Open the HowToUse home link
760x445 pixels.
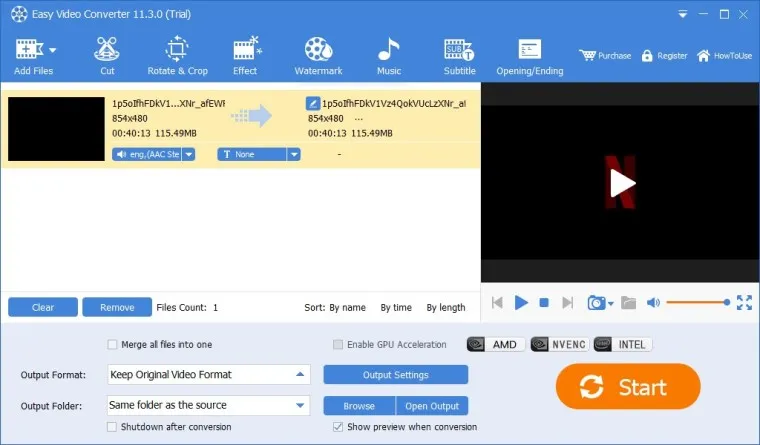click(724, 56)
